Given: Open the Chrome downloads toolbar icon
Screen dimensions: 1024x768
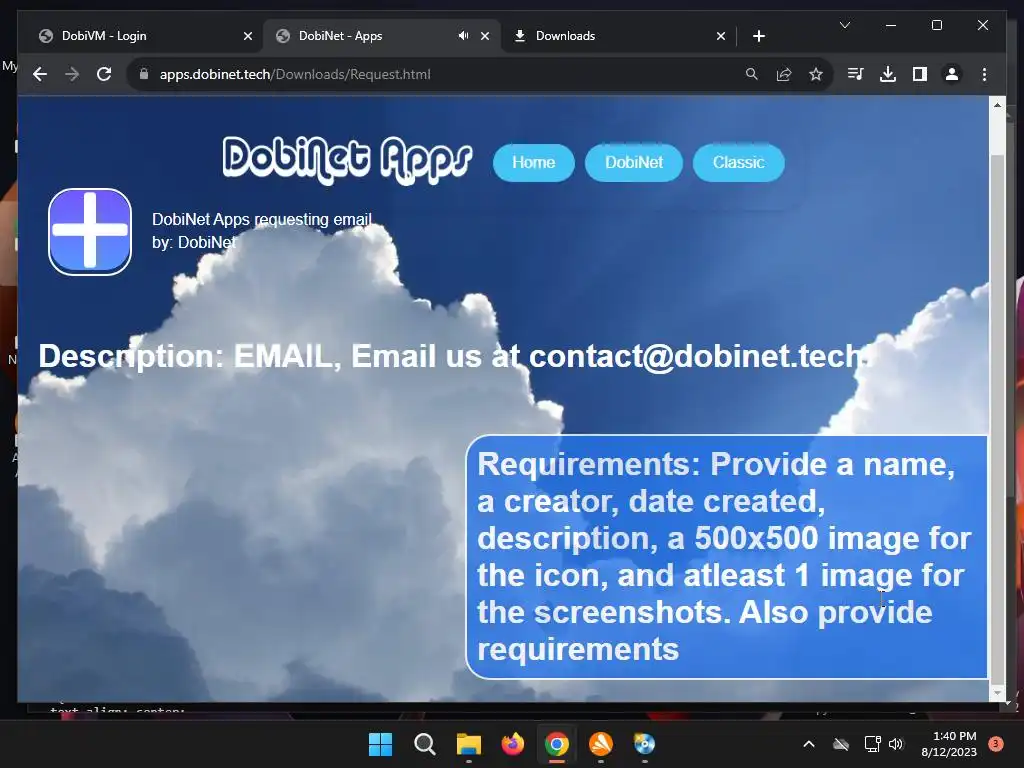Looking at the screenshot, I should pyautogui.click(x=888, y=74).
